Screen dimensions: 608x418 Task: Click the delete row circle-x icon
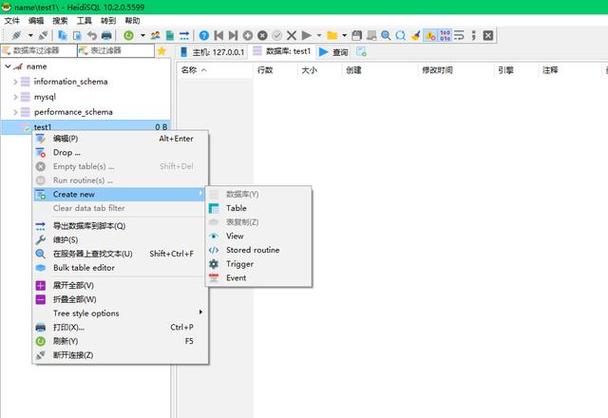263,36
